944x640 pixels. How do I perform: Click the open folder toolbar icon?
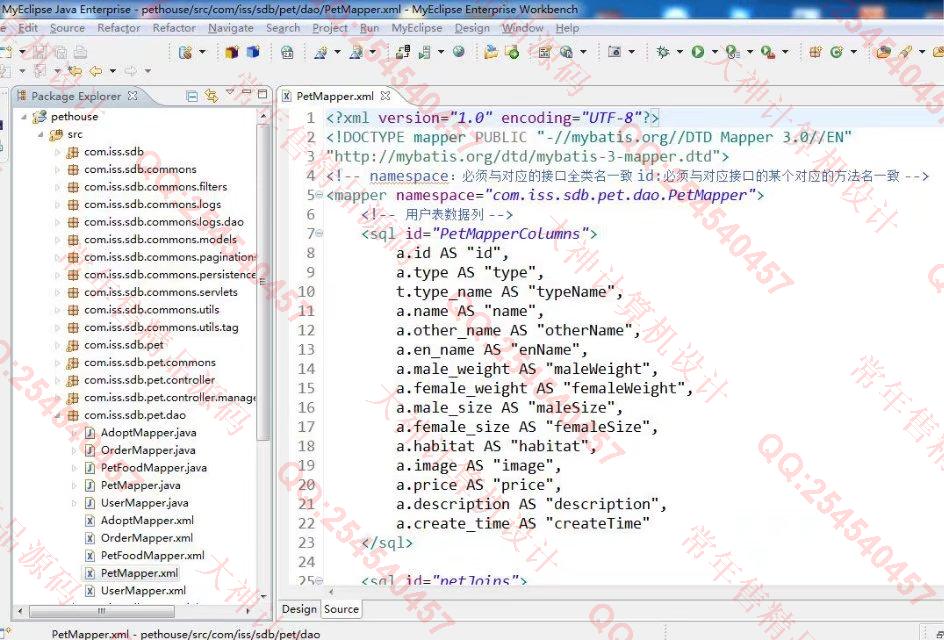tap(491, 52)
